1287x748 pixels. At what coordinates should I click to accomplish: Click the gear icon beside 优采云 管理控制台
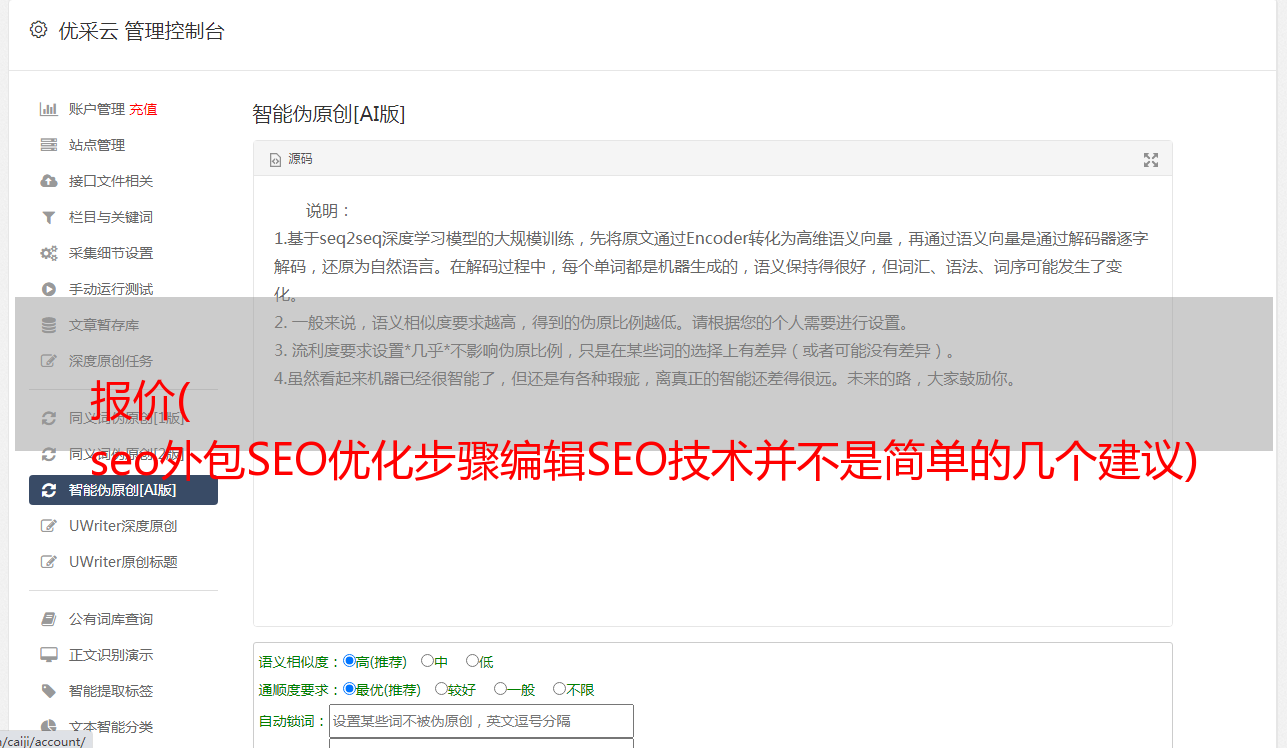38,30
